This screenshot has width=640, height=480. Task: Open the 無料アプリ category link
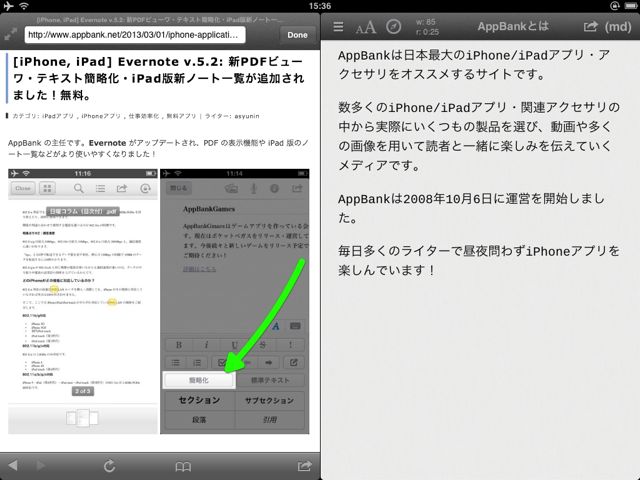click(x=181, y=116)
